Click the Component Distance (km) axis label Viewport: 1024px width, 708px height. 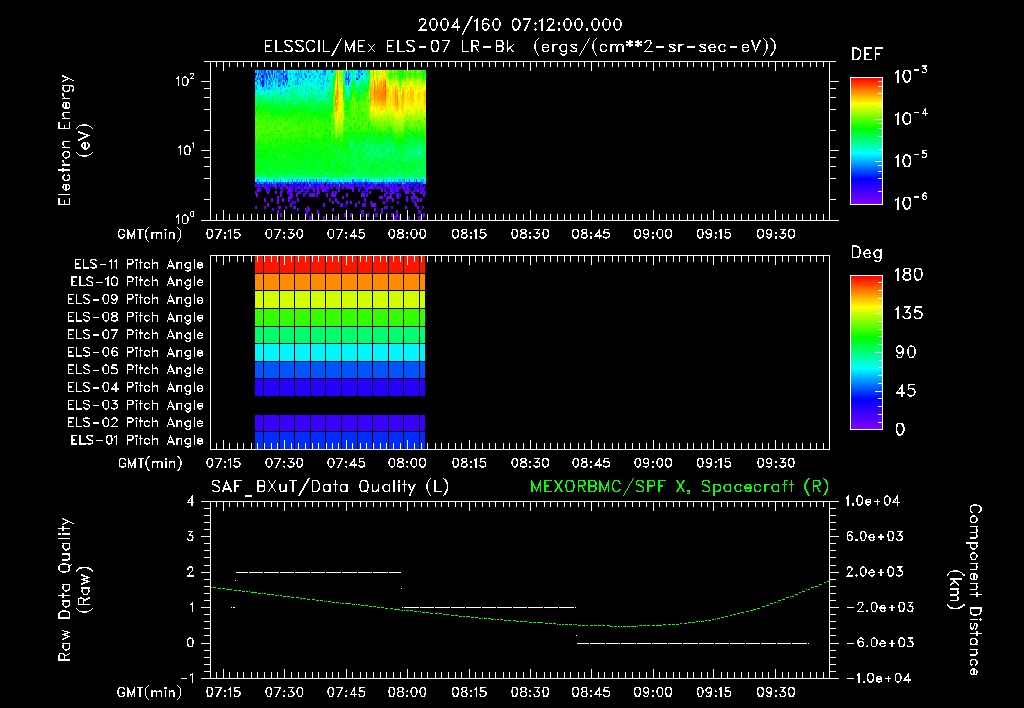[x=965, y=590]
